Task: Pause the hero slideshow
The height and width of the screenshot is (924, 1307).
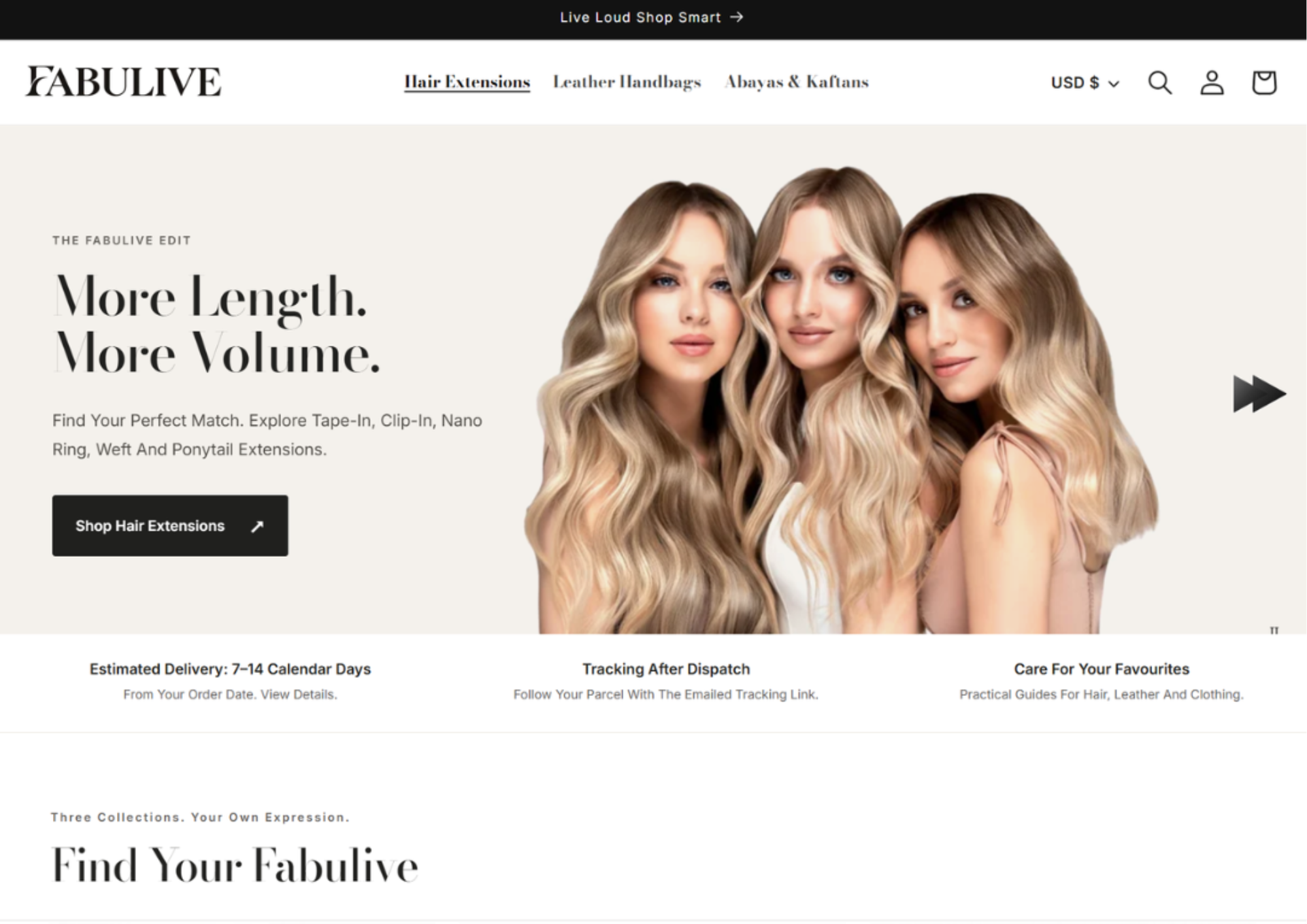Action: pos(1274,630)
